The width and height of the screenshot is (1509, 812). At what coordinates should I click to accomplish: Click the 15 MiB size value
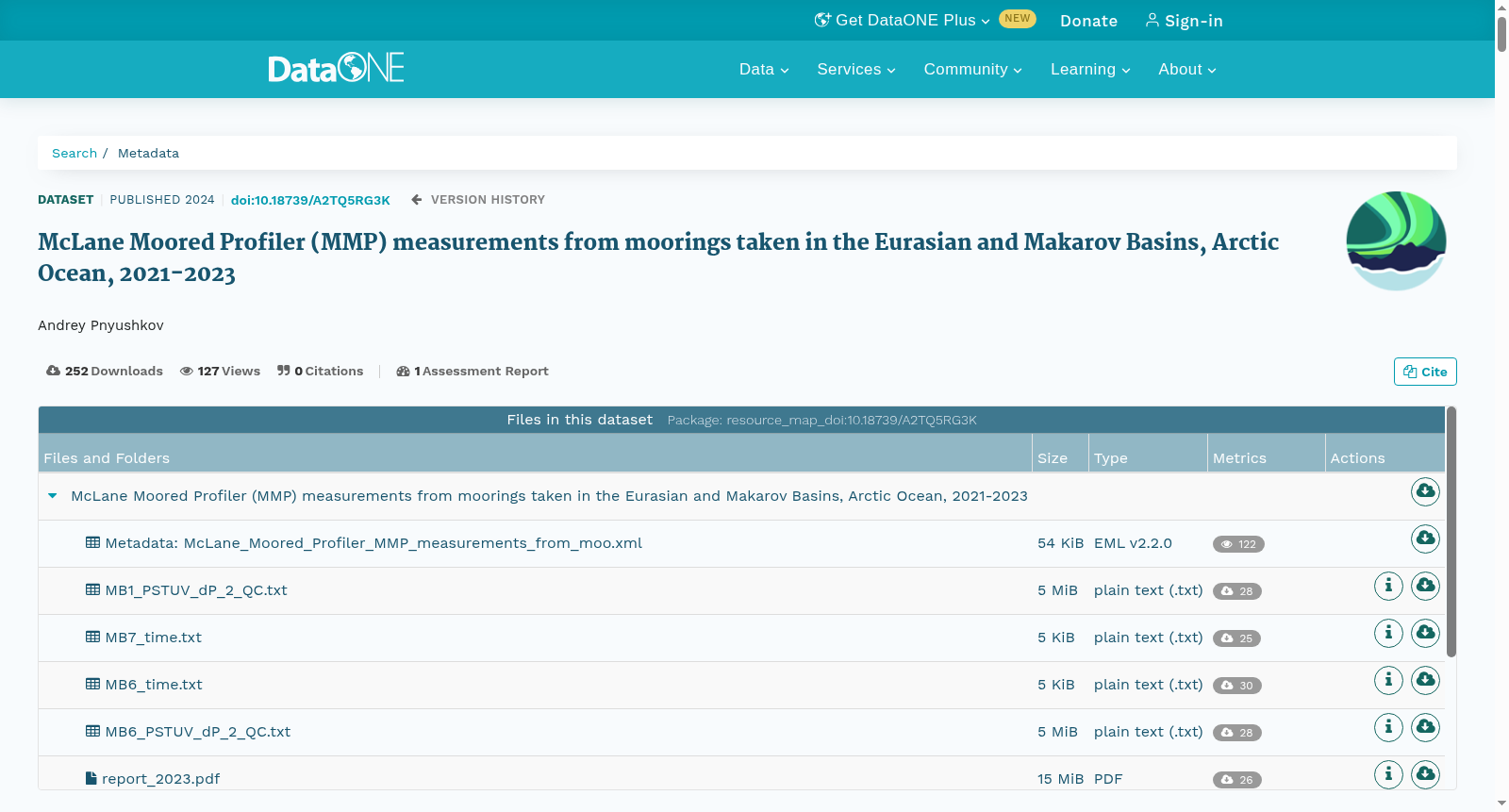point(1060,779)
